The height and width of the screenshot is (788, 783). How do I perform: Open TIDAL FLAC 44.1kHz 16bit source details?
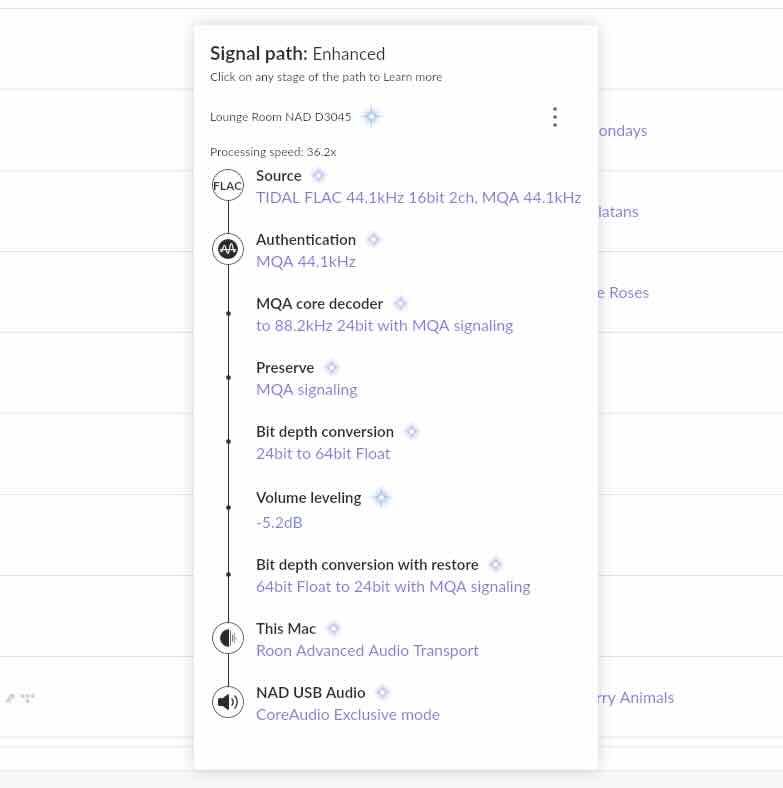[x=419, y=198]
